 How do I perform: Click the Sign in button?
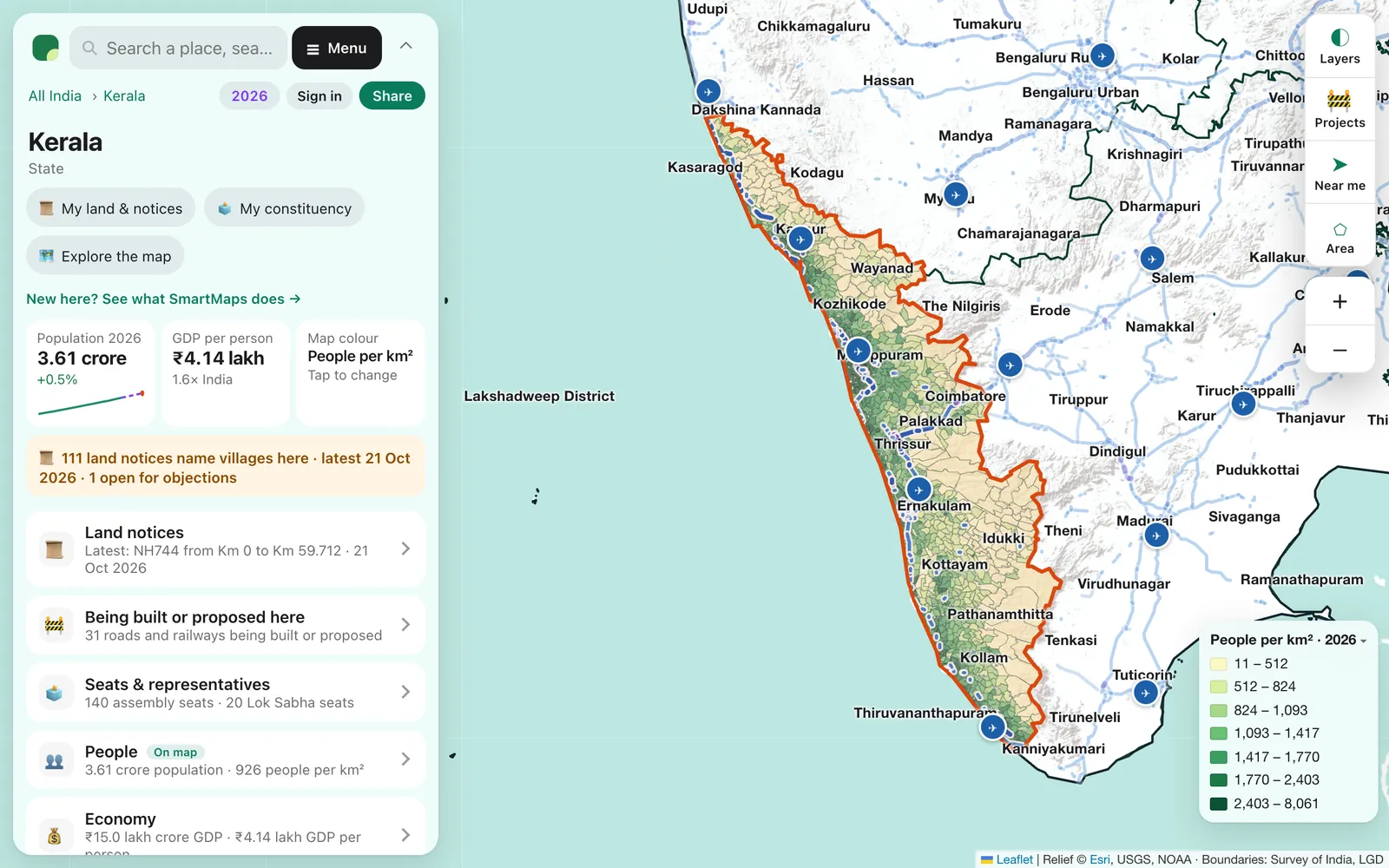click(x=319, y=95)
